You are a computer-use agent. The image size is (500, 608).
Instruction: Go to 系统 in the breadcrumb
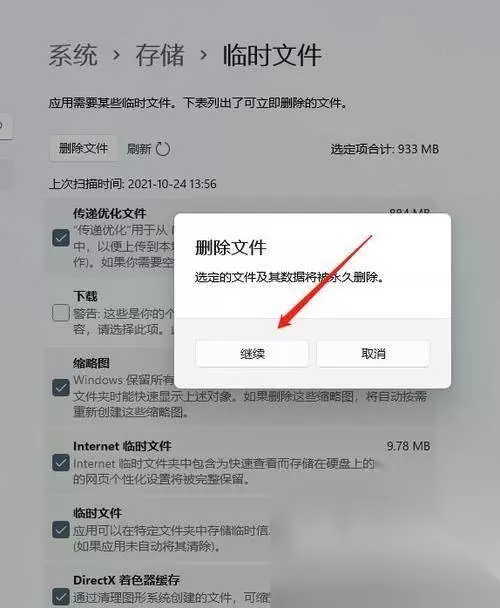click(73, 55)
